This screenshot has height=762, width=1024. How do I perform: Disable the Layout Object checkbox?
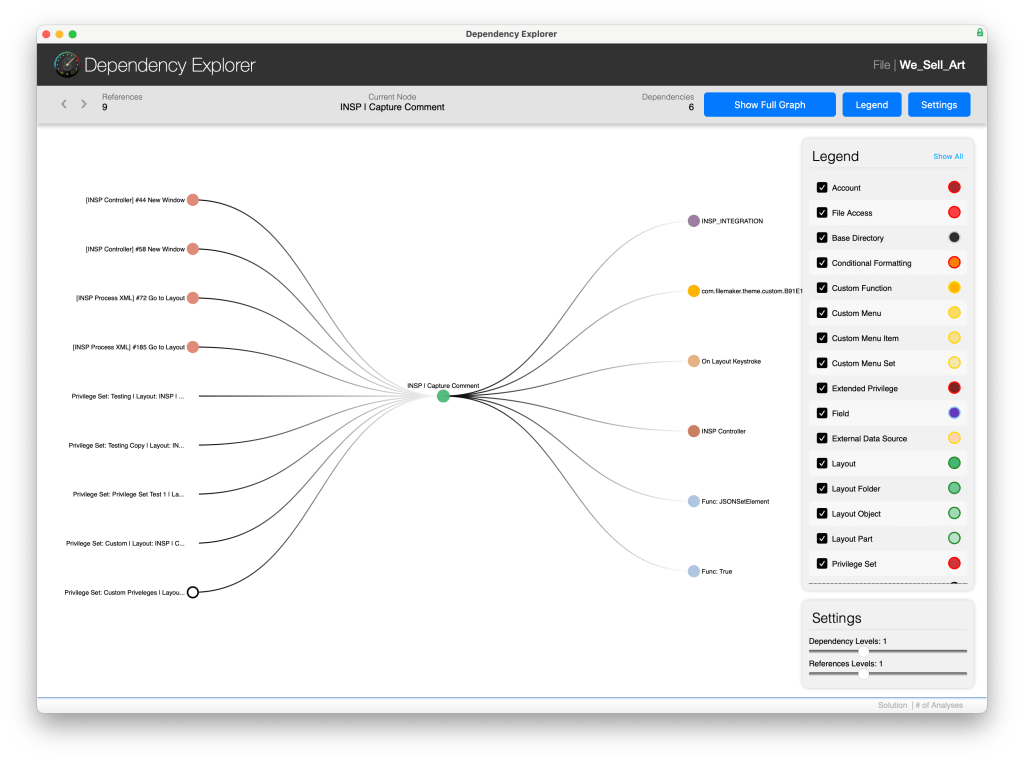click(822, 514)
